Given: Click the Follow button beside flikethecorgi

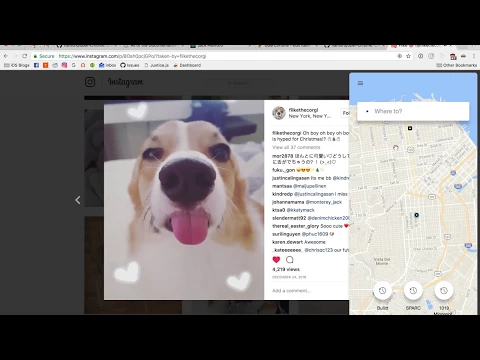Looking at the screenshot, I should pyautogui.click(x=345, y=113).
